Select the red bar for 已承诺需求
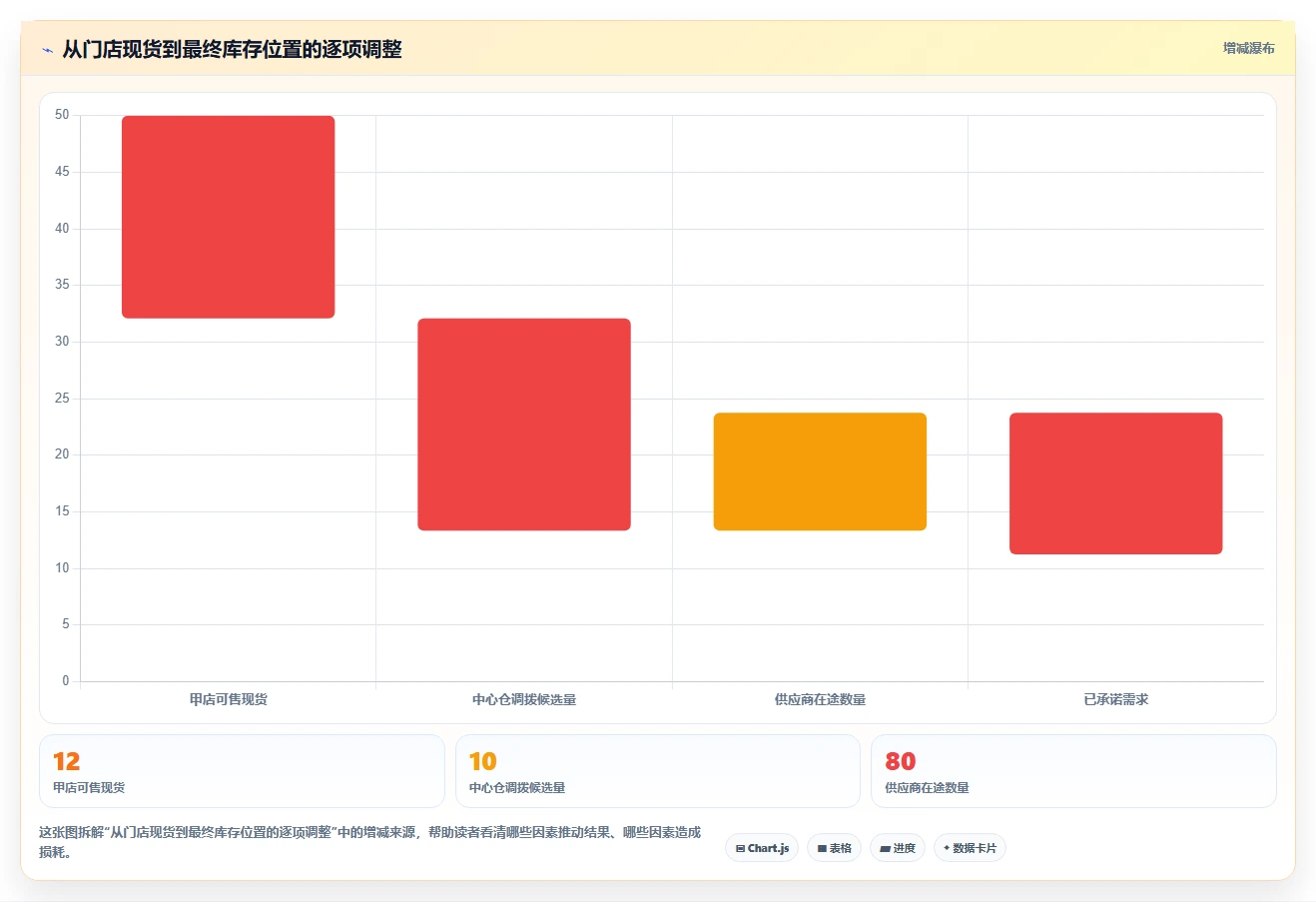Image resolution: width=1316 pixels, height=902 pixels. 1116,483
